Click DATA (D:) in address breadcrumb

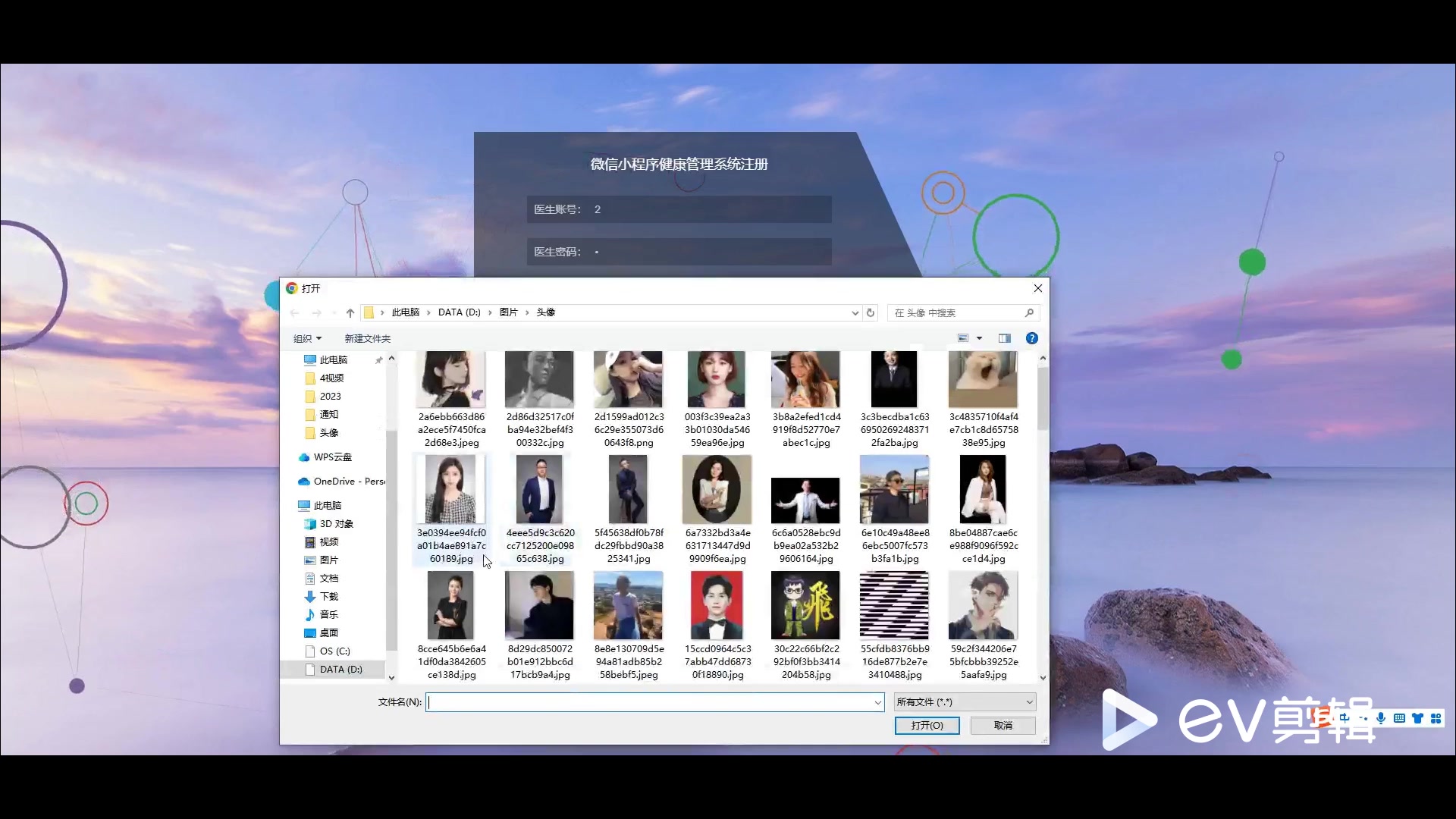(460, 312)
